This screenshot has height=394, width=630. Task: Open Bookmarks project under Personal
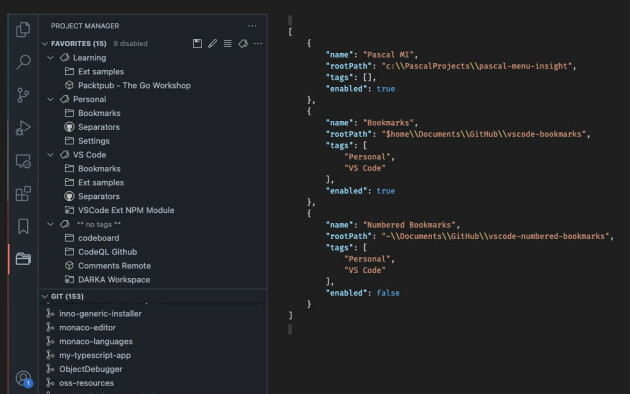[x=99, y=113]
